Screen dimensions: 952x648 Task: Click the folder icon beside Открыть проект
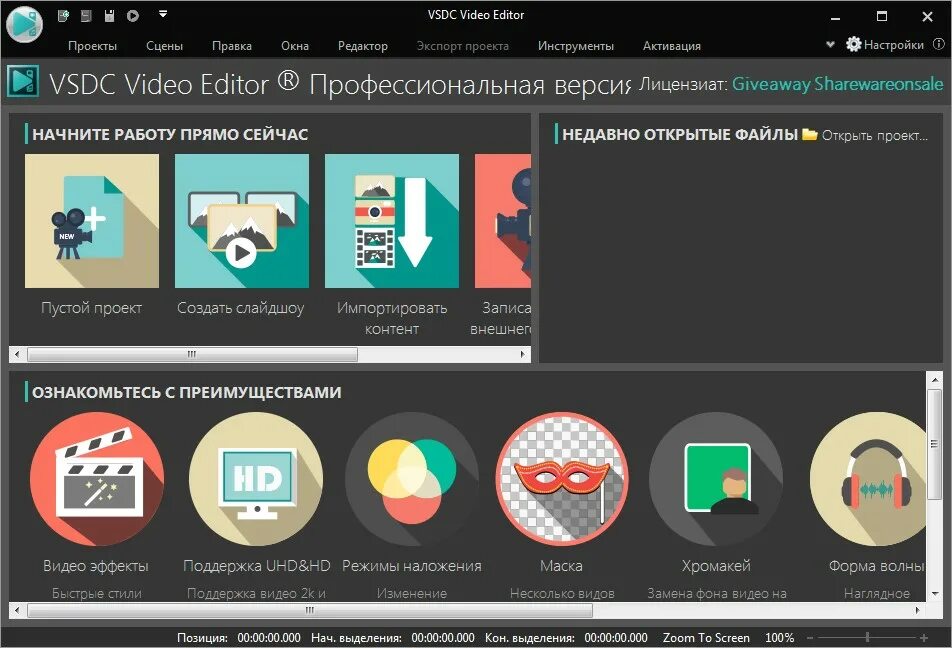[x=809, y=134]
